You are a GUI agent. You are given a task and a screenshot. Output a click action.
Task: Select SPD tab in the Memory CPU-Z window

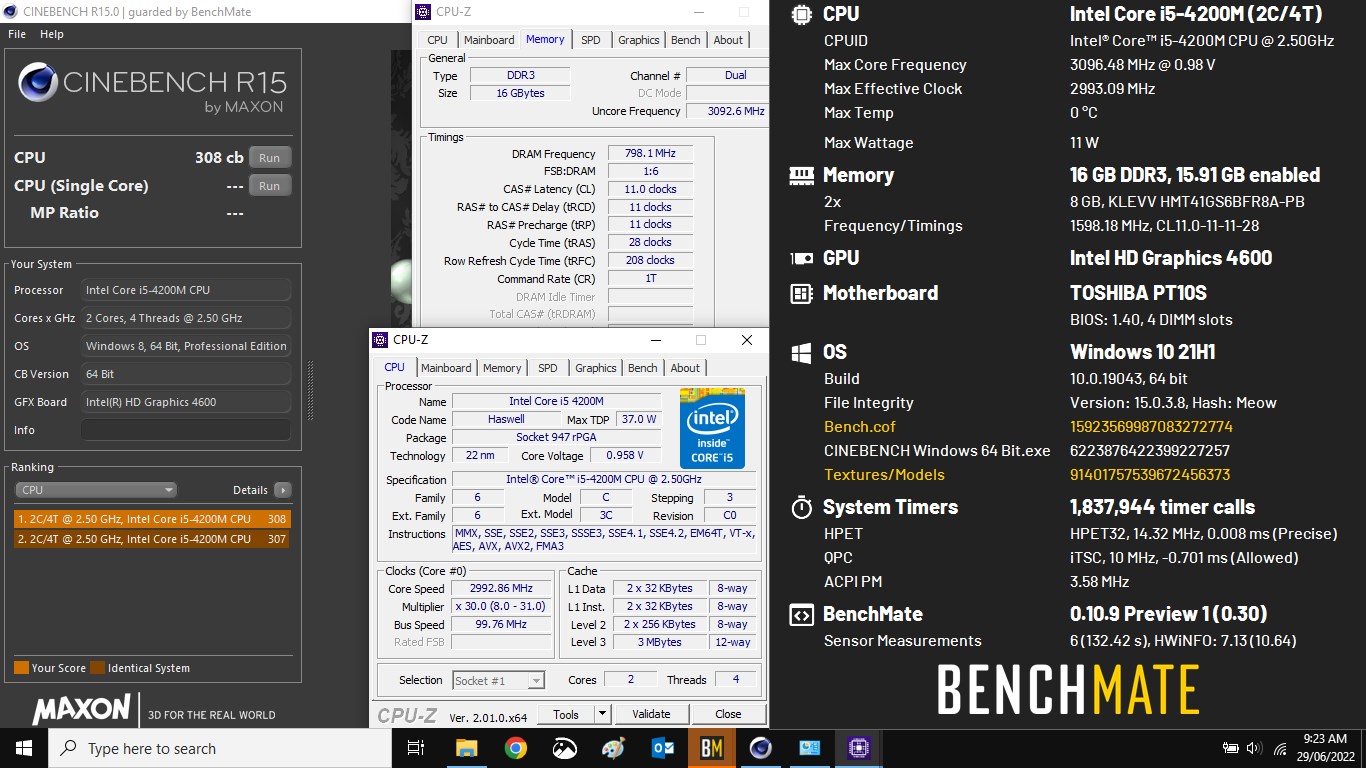[591, 40]
